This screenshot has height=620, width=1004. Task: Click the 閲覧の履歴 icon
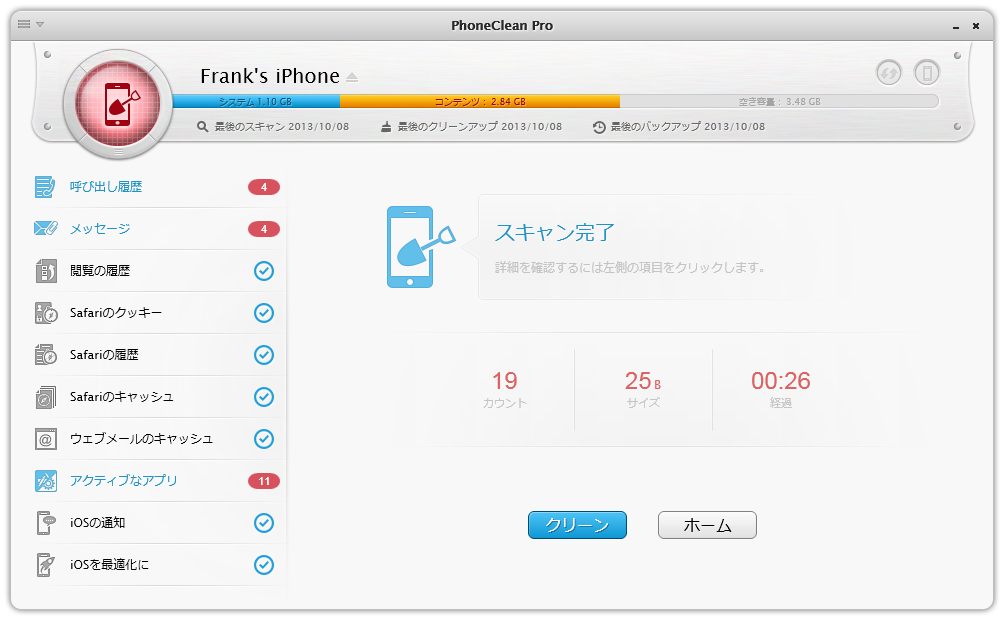point(45,271)
